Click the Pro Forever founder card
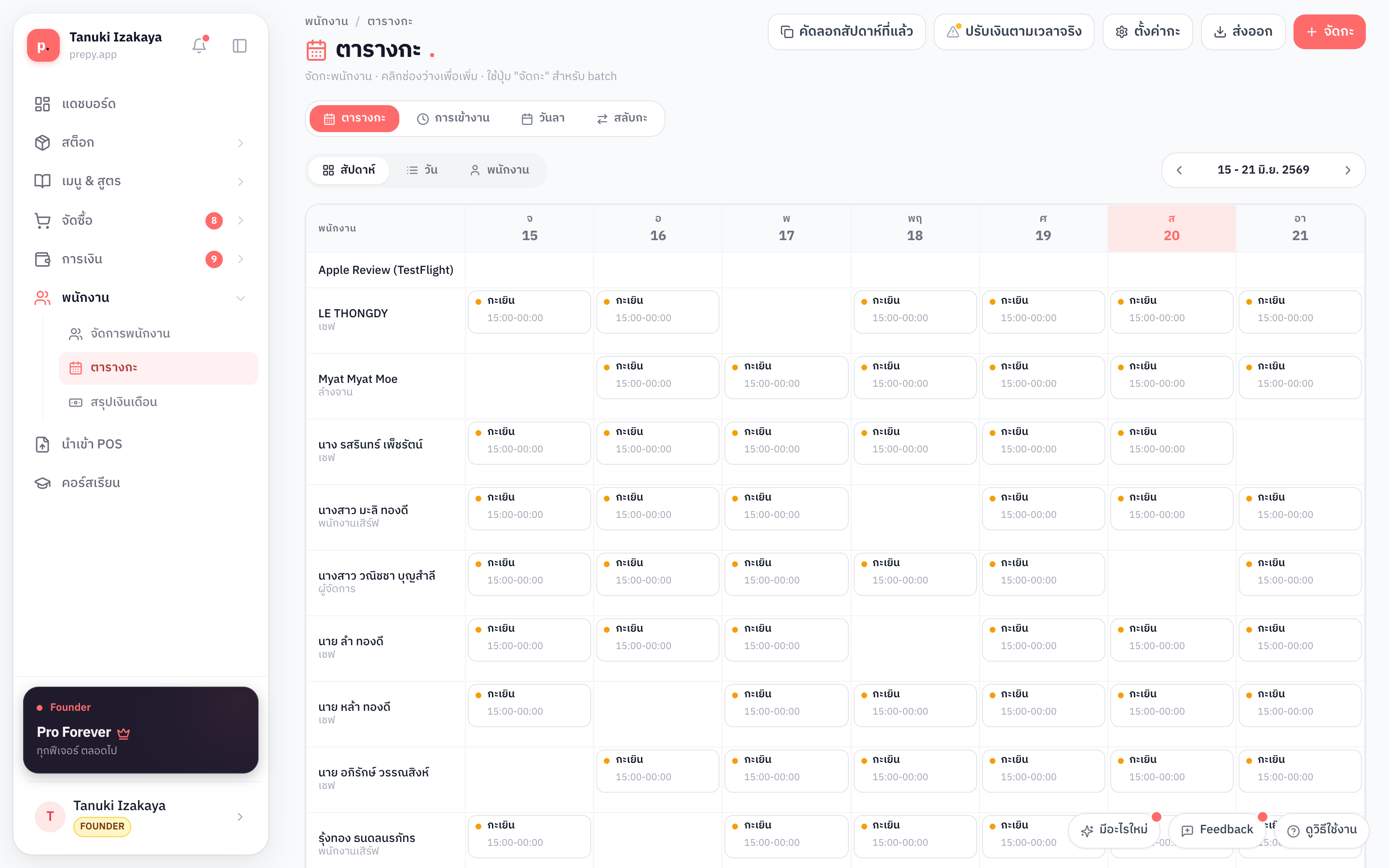The height and width of the screenshot is (868, 1389). (x=141, y=730)
